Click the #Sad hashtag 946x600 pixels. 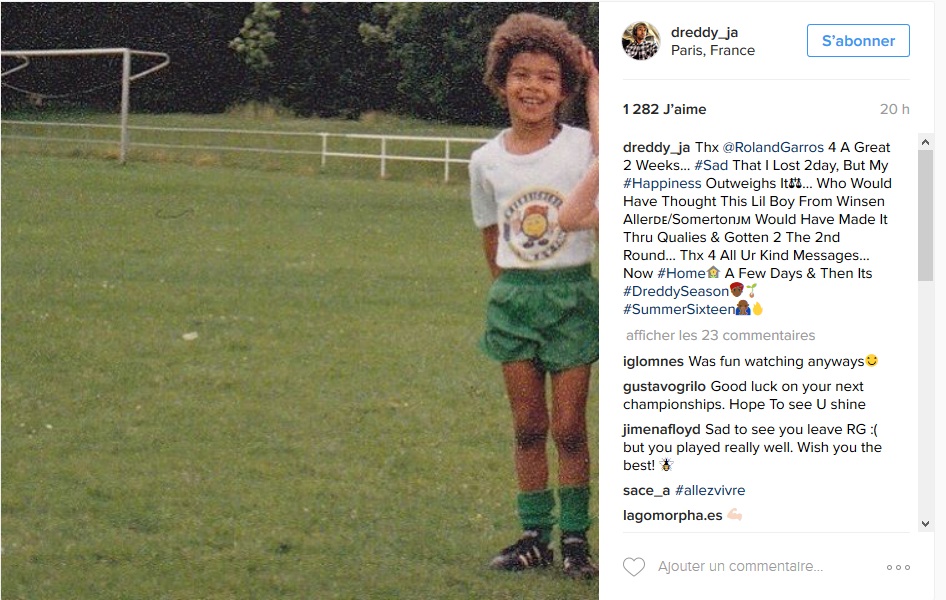711,166
